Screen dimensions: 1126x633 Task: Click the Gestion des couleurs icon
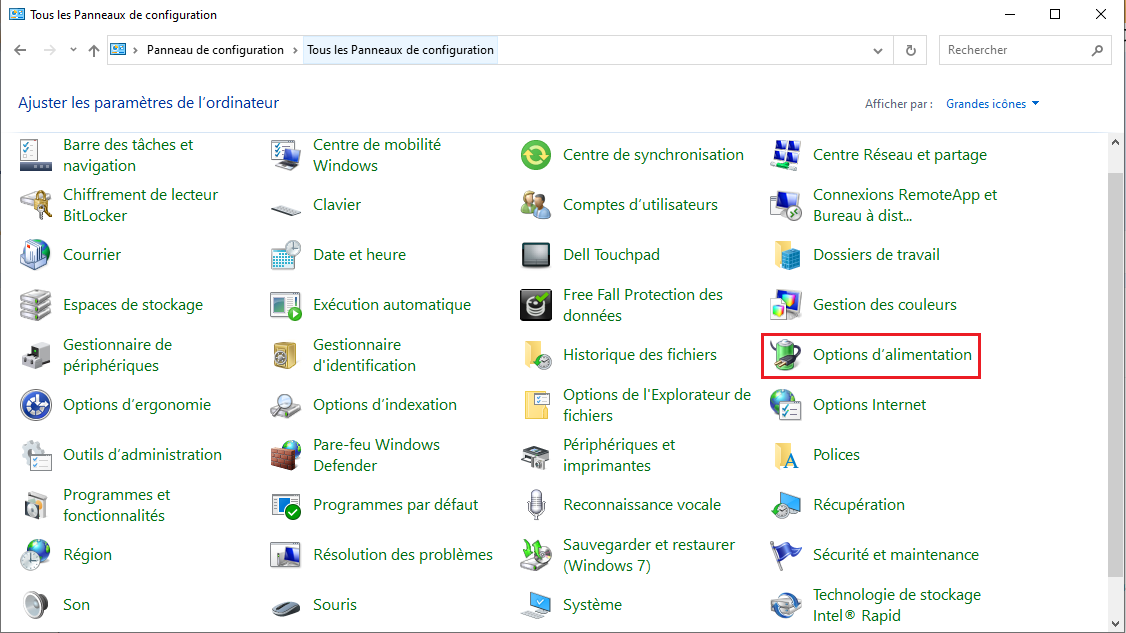(x=785, y=305)
